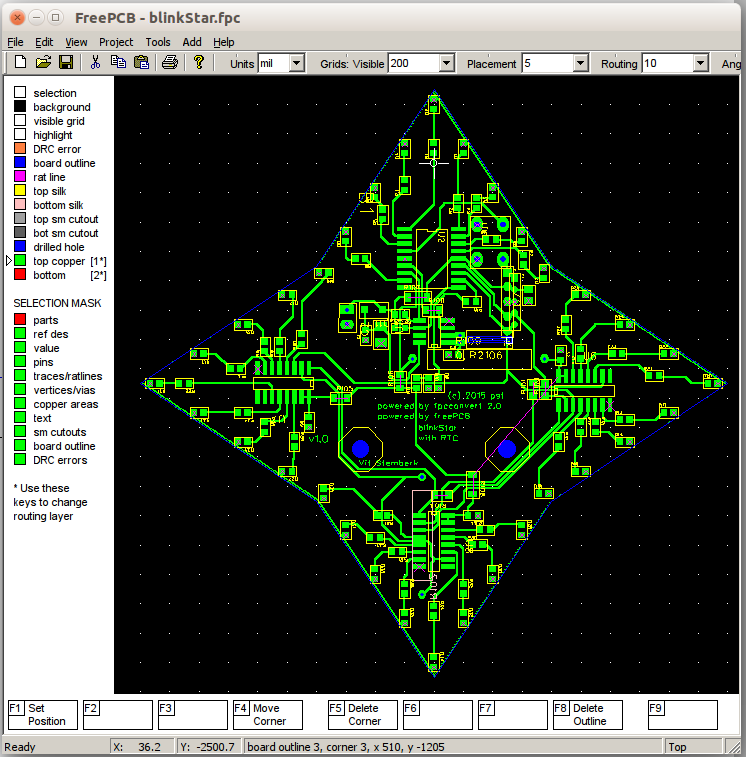
Task: Toggle traces/ratlines selection mask
Action: click(20, 375)
